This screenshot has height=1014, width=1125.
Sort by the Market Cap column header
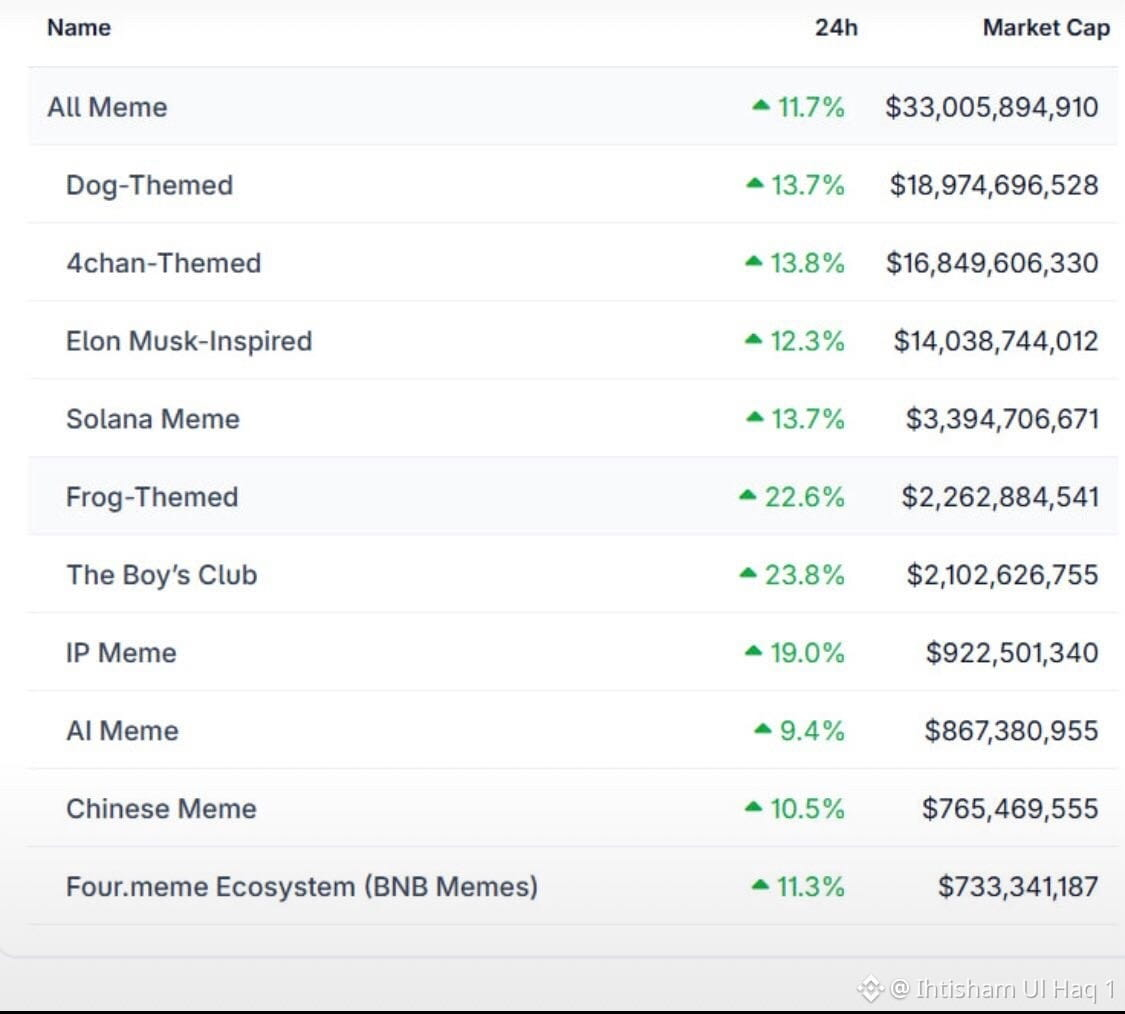tap(1046, 28)
